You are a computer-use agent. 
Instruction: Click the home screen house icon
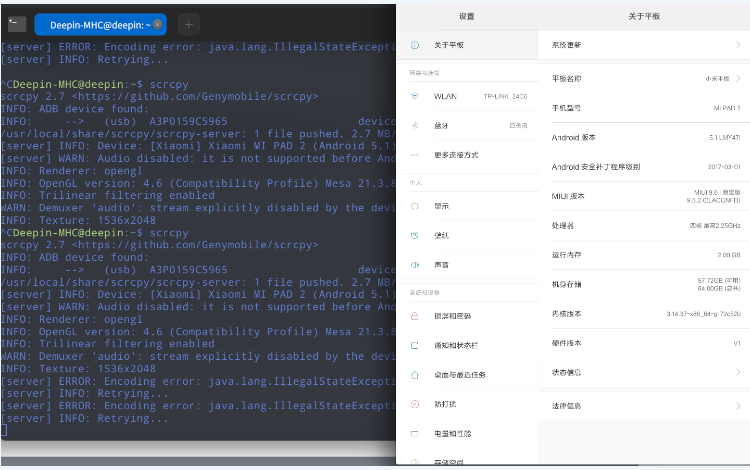pos(415,375)
